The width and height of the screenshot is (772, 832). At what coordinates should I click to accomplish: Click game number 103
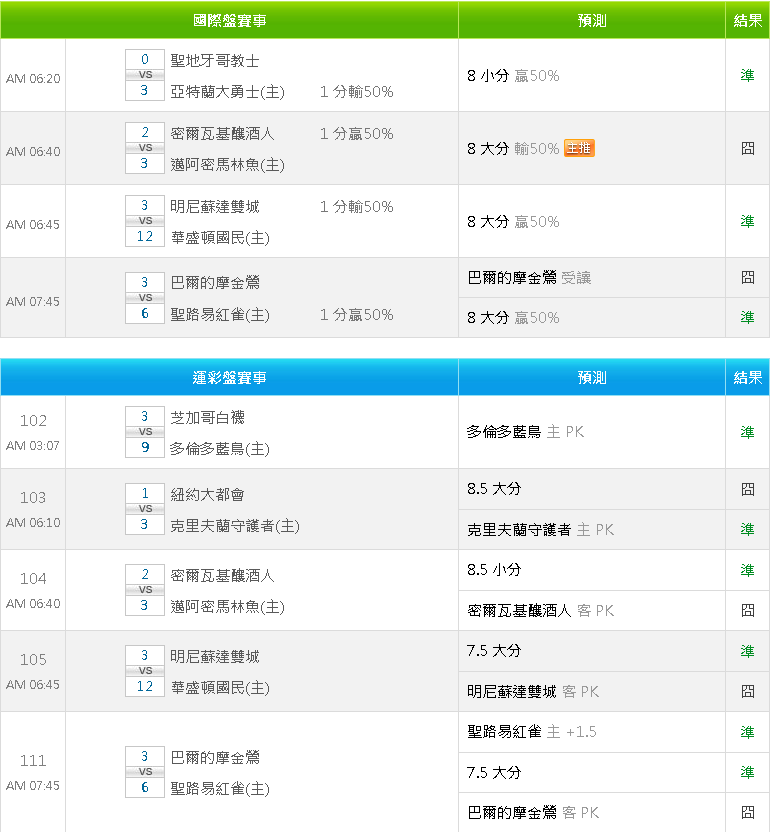(33, 497)
